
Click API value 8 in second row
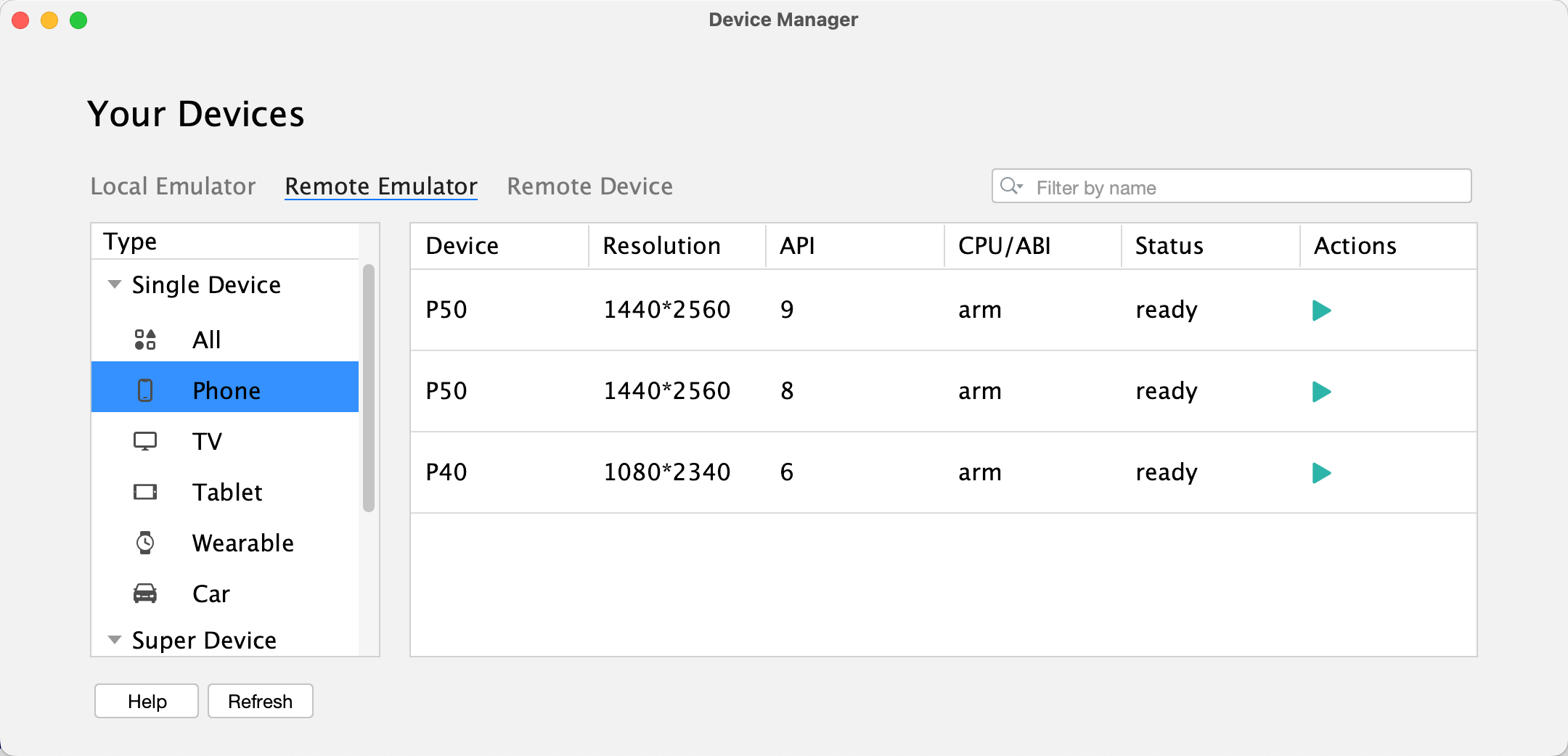point(787,391)
